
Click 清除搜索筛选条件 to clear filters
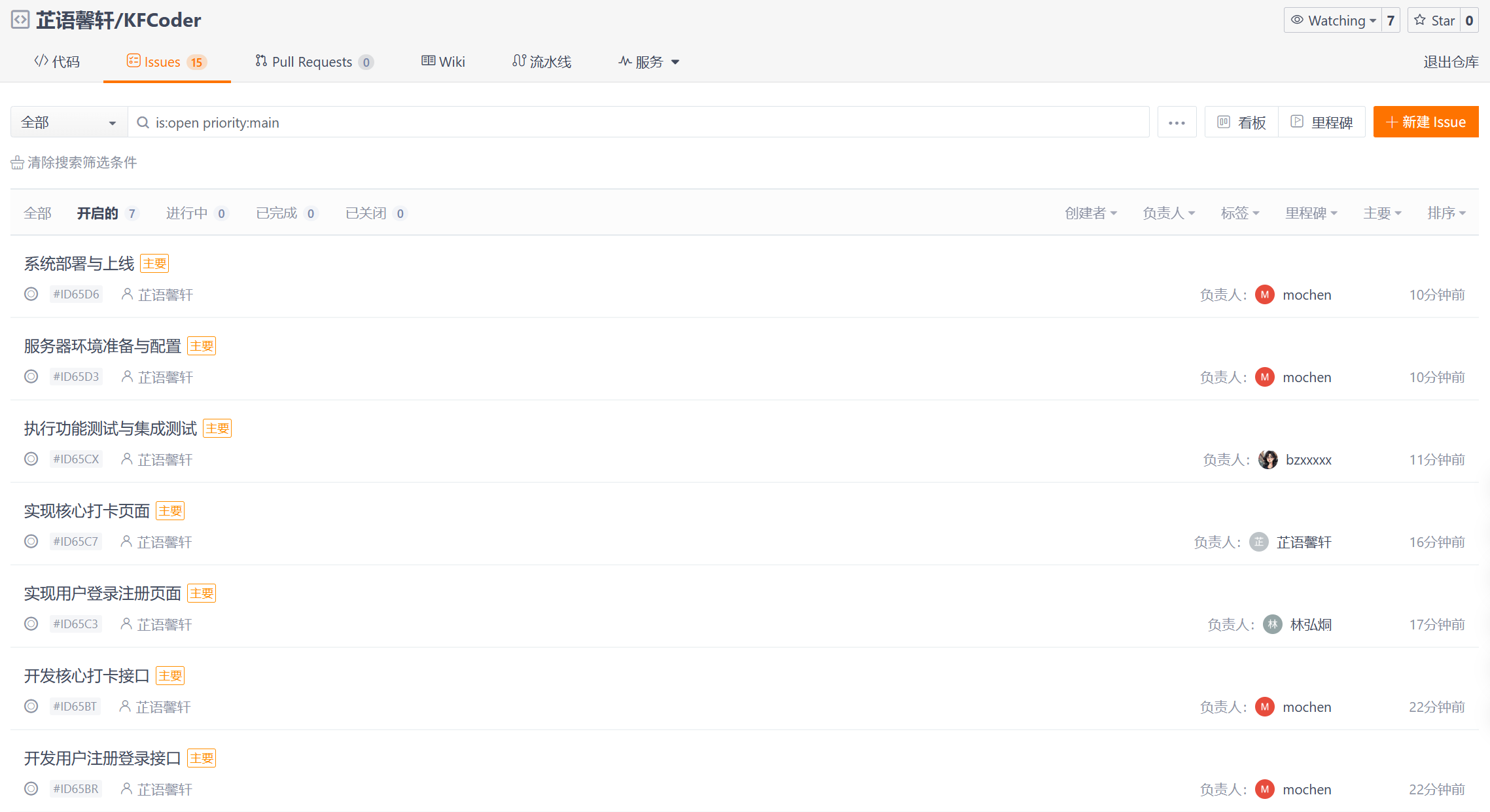pyautogui.click(x=74, y=162)
